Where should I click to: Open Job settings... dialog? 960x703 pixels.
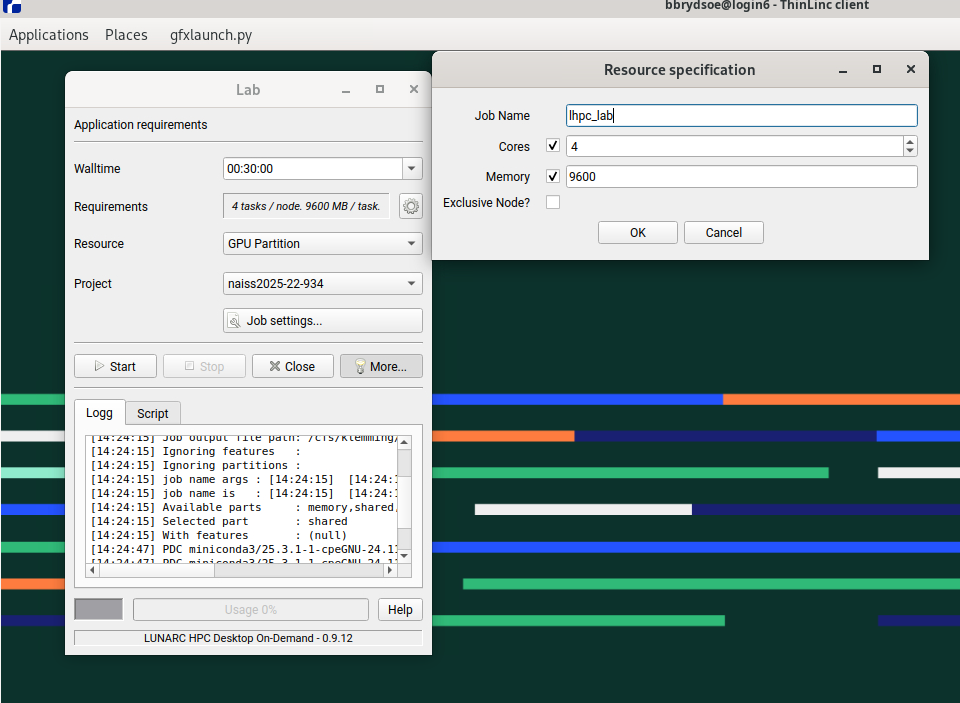click(322, 321)
